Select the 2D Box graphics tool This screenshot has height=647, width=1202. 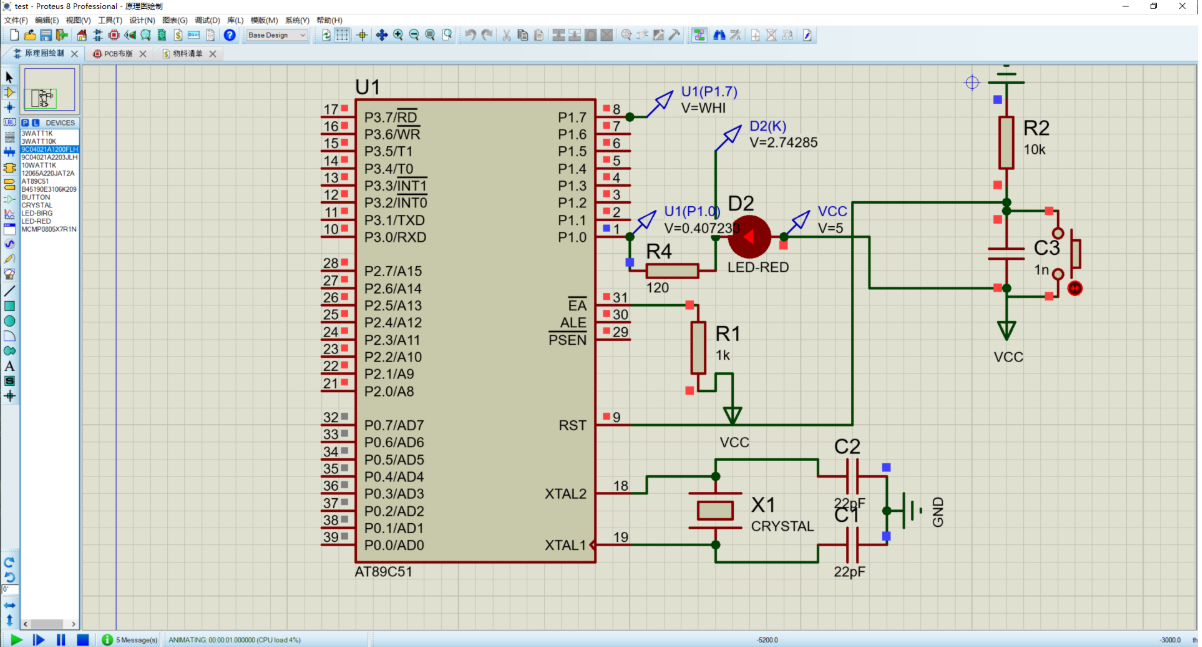[10, 307]
